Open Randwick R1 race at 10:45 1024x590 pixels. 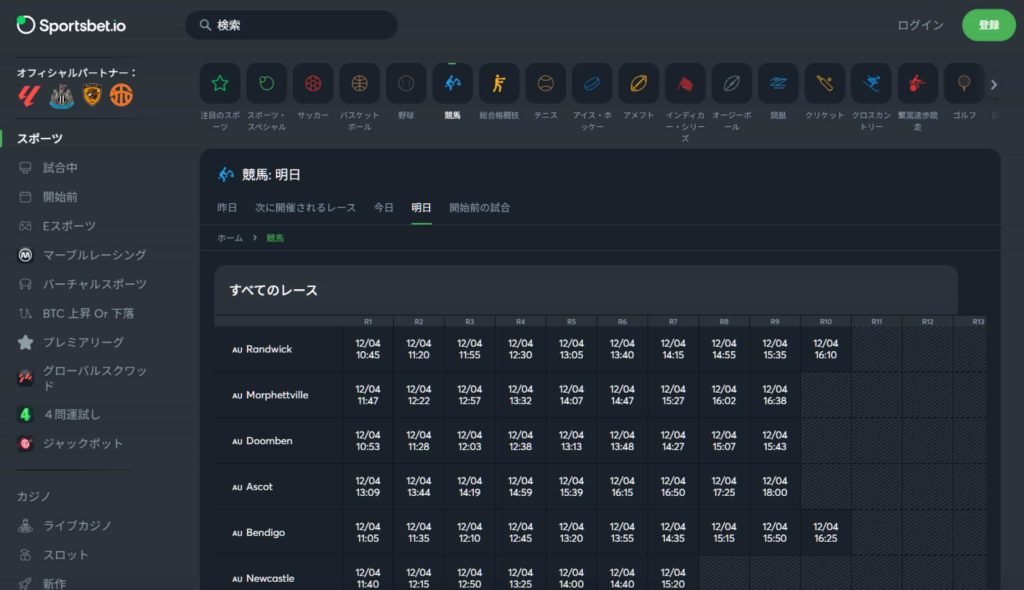tap(368, 349)
